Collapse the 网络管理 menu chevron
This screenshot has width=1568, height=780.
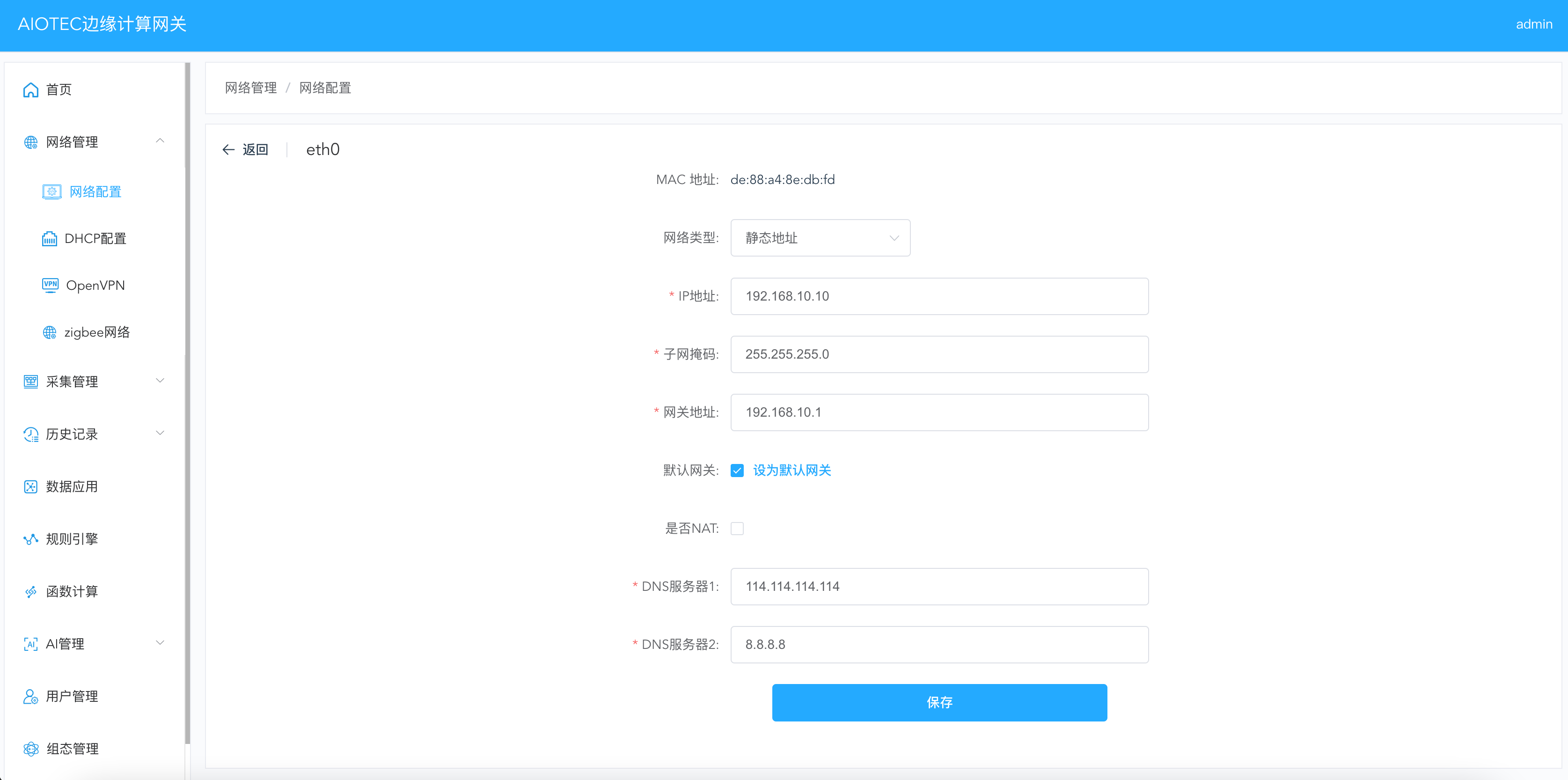click(x=160, y=141)
